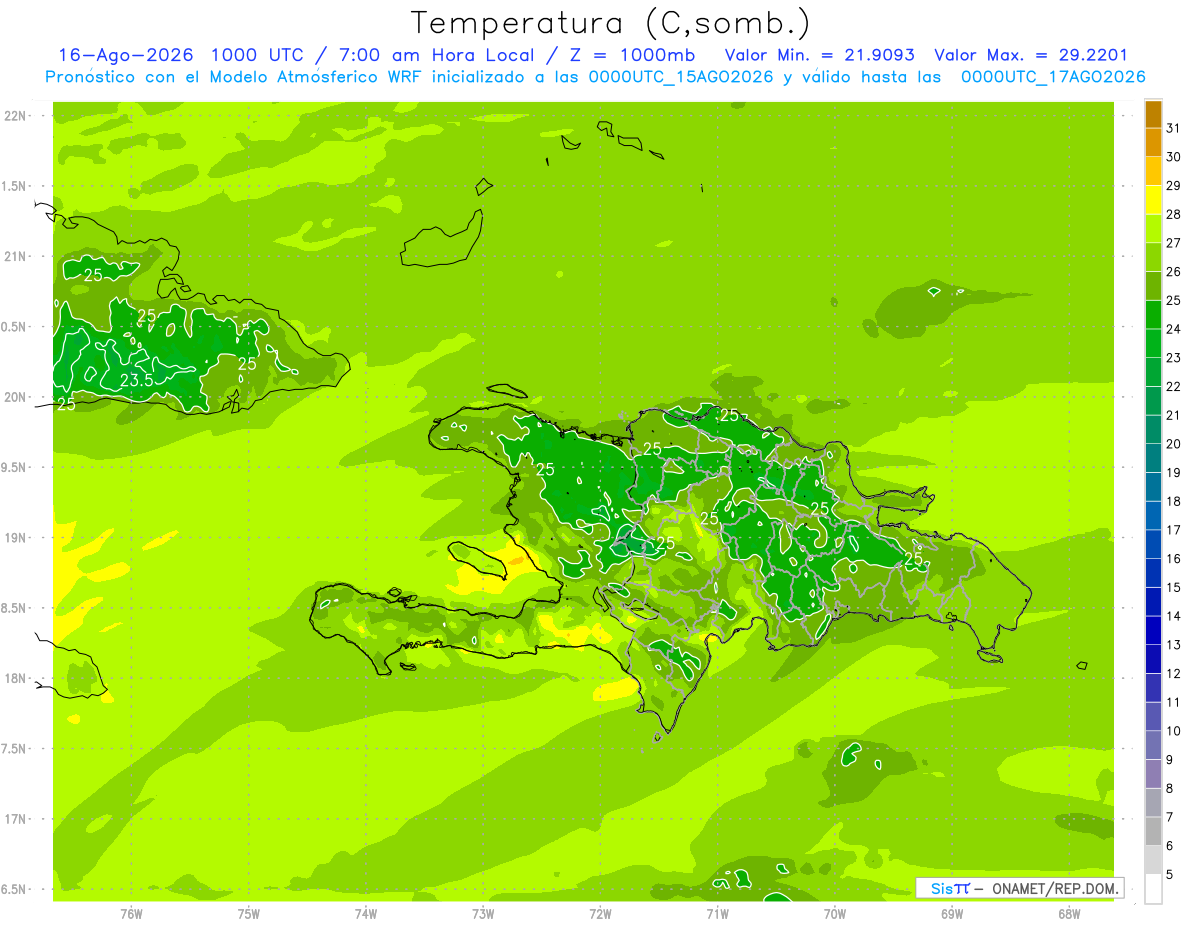Click the "Valor Max. = 29.2201" readout
Screen dimensions: 1200x927
click(x=1030, y=55)
